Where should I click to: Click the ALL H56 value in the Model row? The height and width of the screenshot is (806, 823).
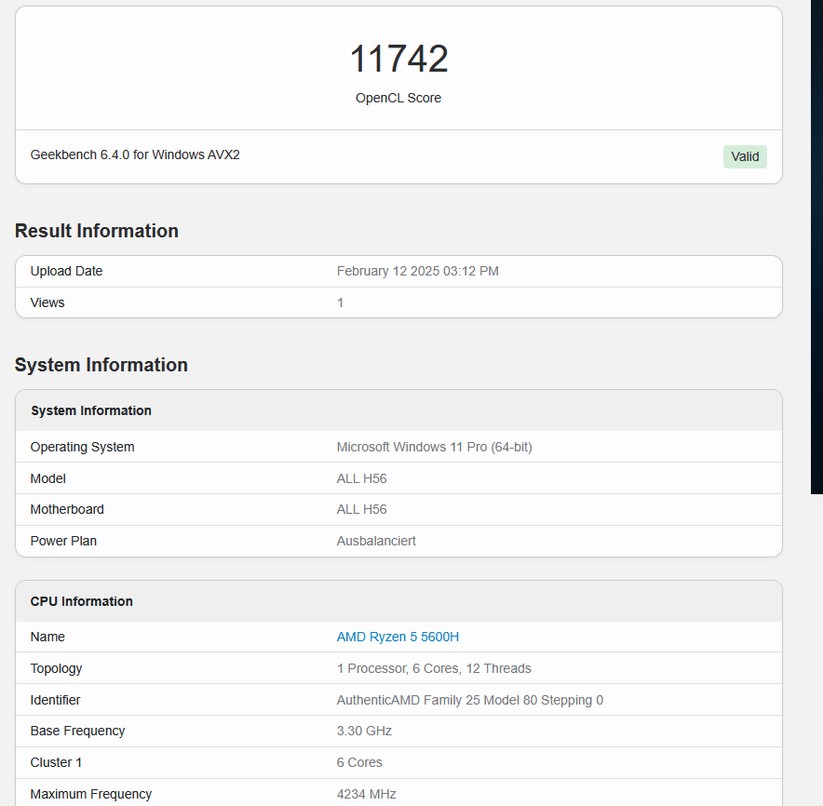point(361,479)
